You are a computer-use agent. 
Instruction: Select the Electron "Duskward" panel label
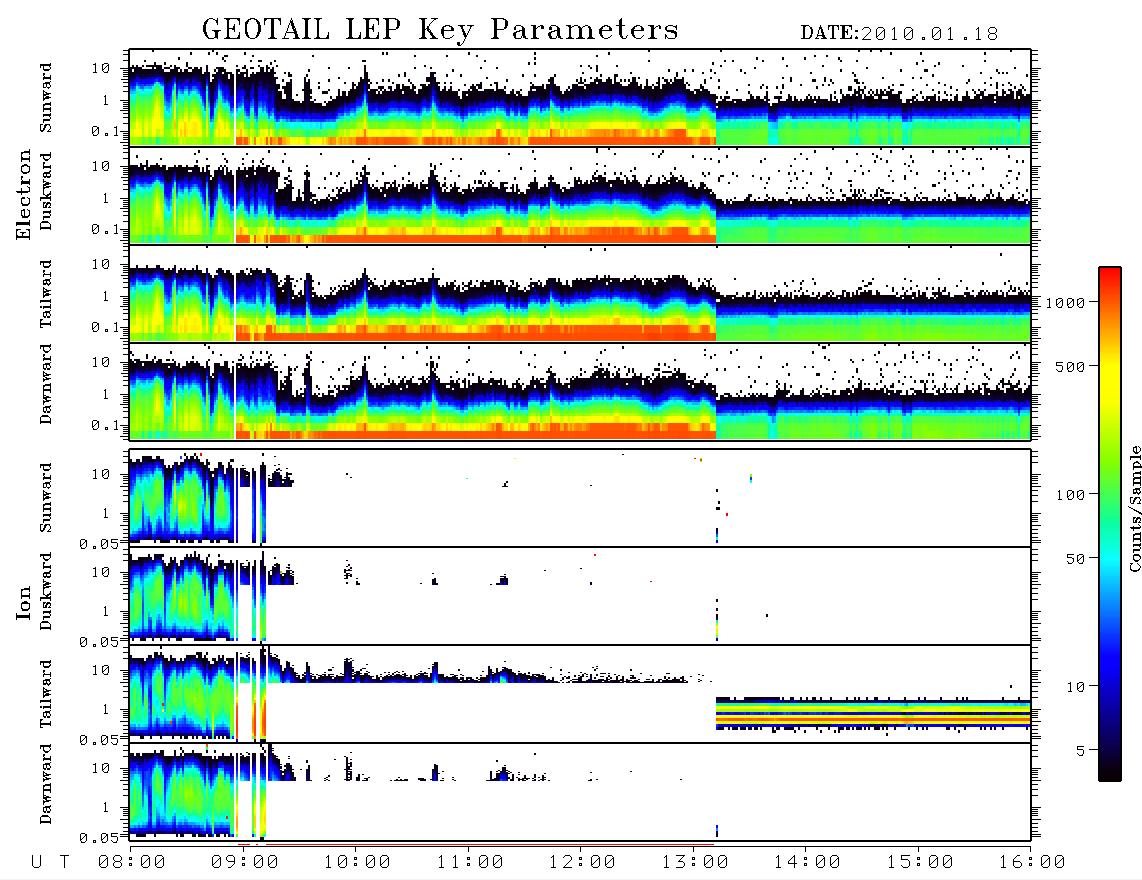pos(46,191)
